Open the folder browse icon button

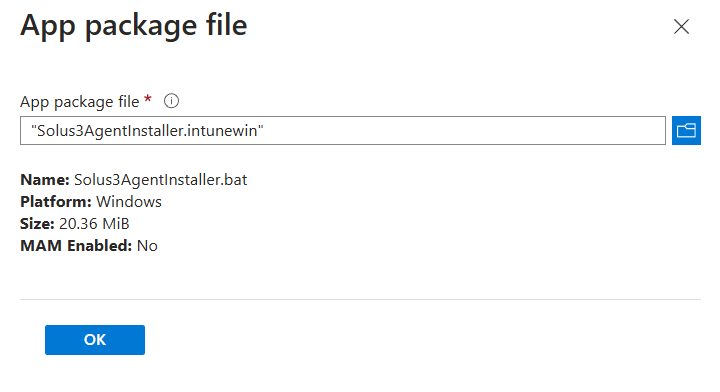tap(686, 130)
